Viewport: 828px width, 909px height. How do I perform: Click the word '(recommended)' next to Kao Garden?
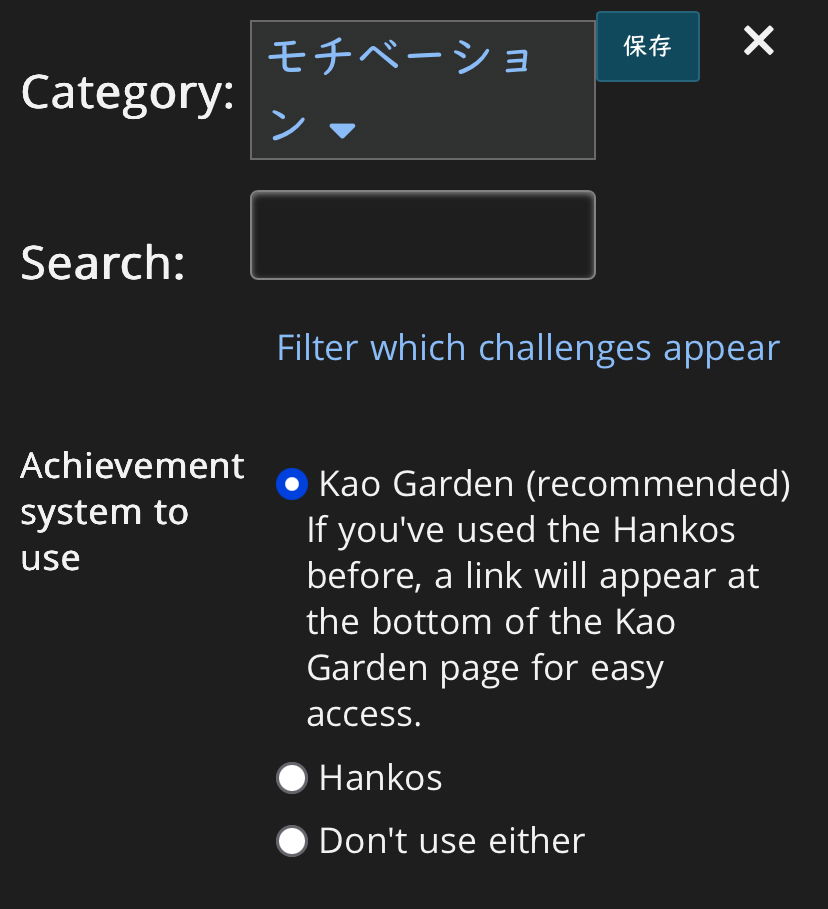coord(659,484)
